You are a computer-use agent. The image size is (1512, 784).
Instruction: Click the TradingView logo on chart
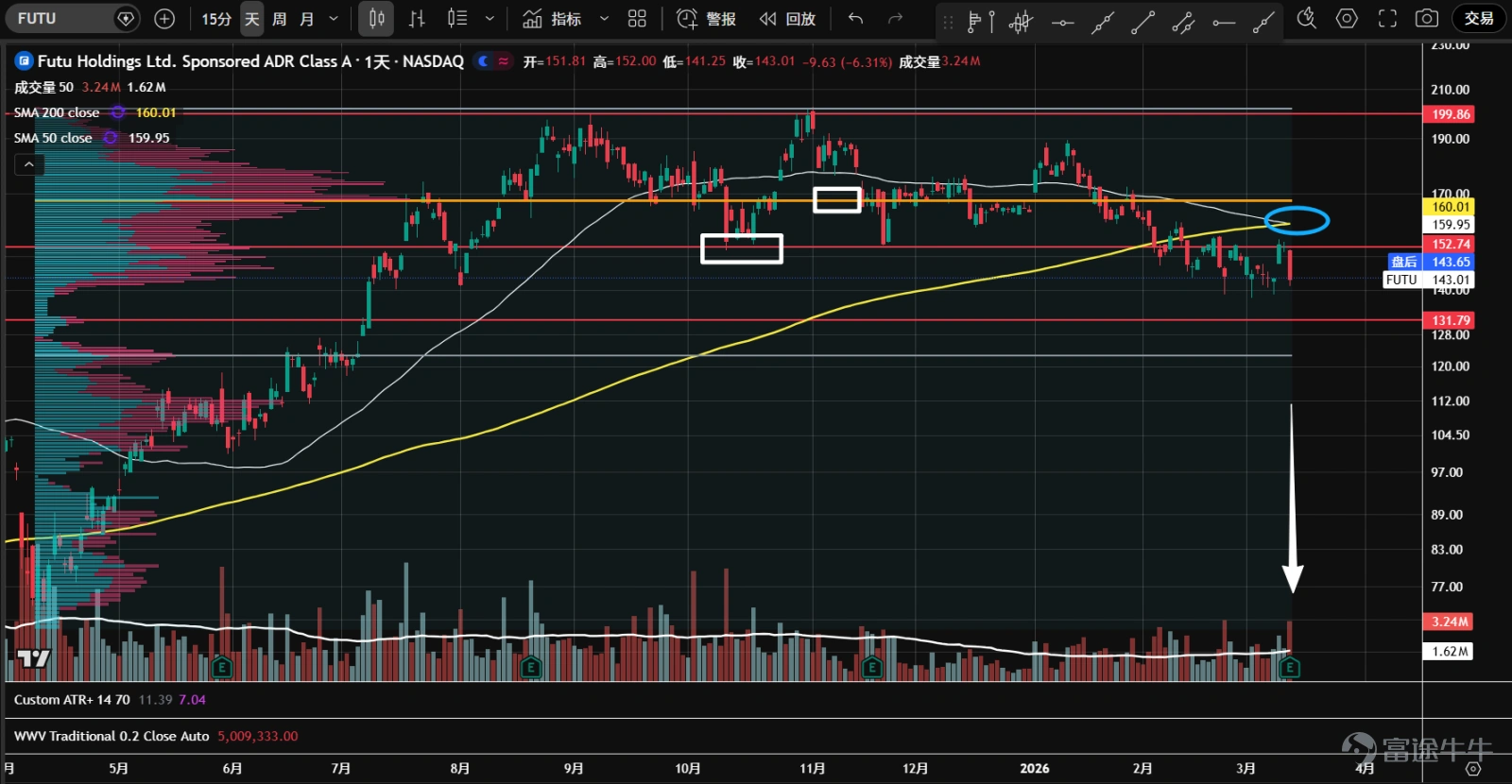tap(33, 658)
